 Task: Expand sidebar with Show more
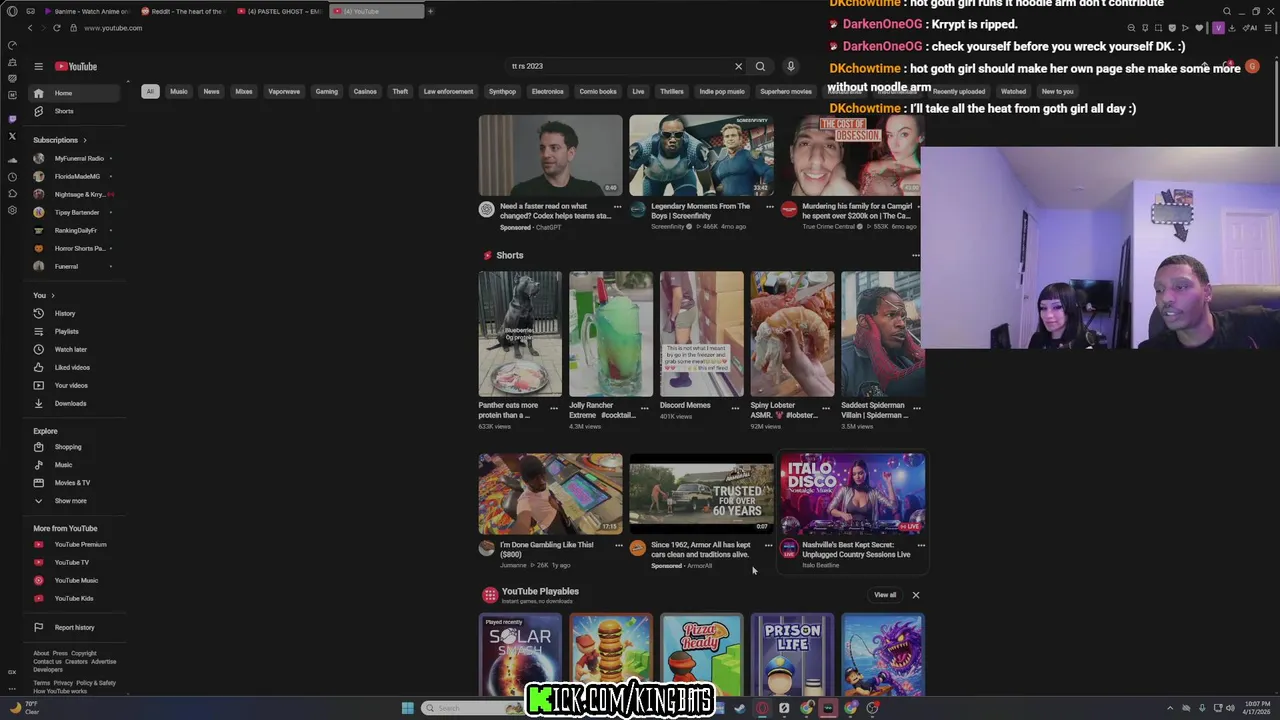[75, 501]
